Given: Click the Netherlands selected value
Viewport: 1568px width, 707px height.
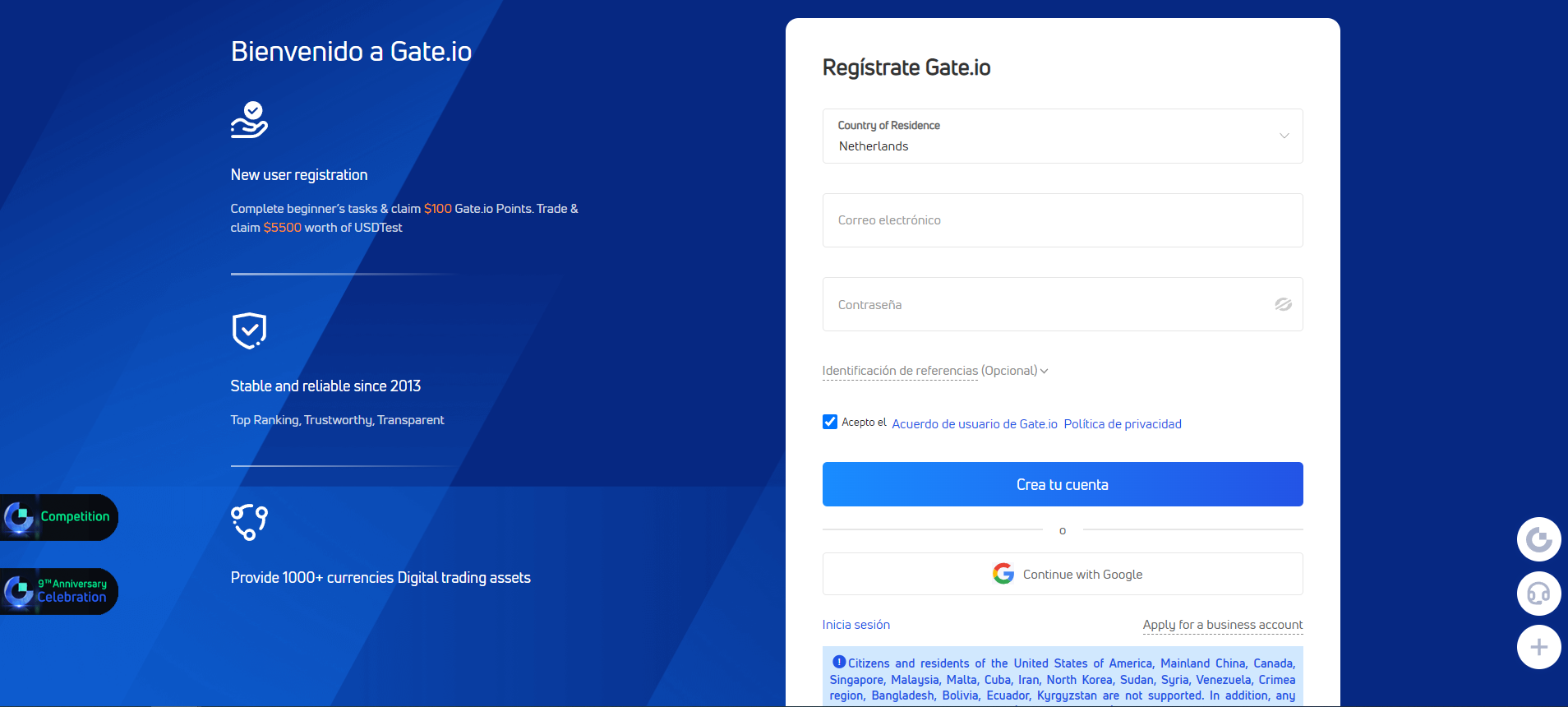Looking at the screenshot, I should coord(874,146).
